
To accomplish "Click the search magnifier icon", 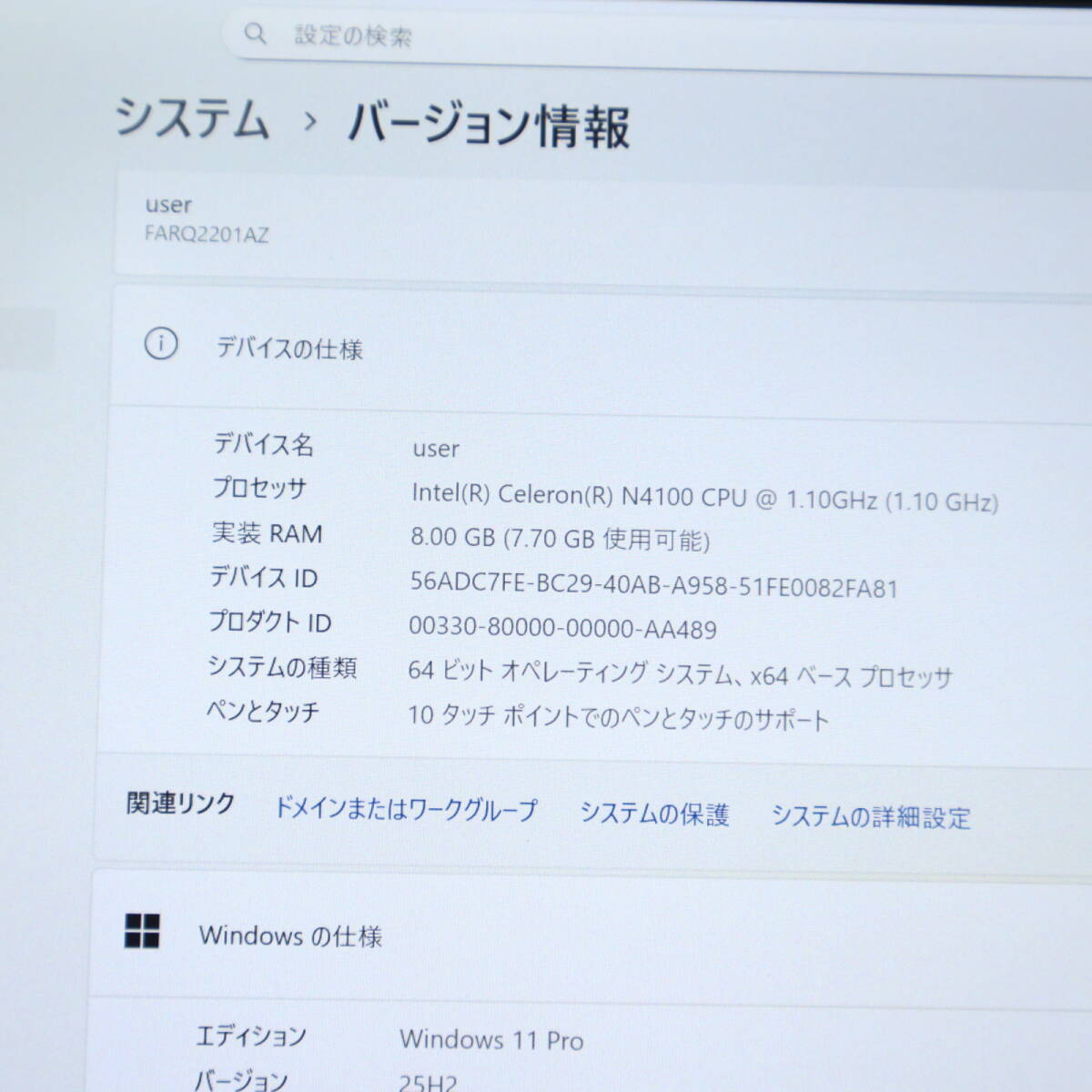I will [x=256, y=34].
